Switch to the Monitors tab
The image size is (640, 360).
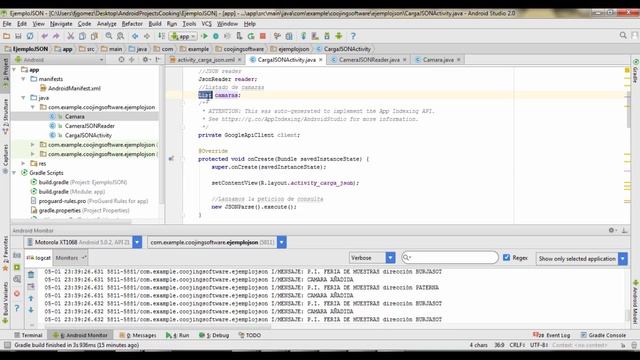[x=71, y=258]
